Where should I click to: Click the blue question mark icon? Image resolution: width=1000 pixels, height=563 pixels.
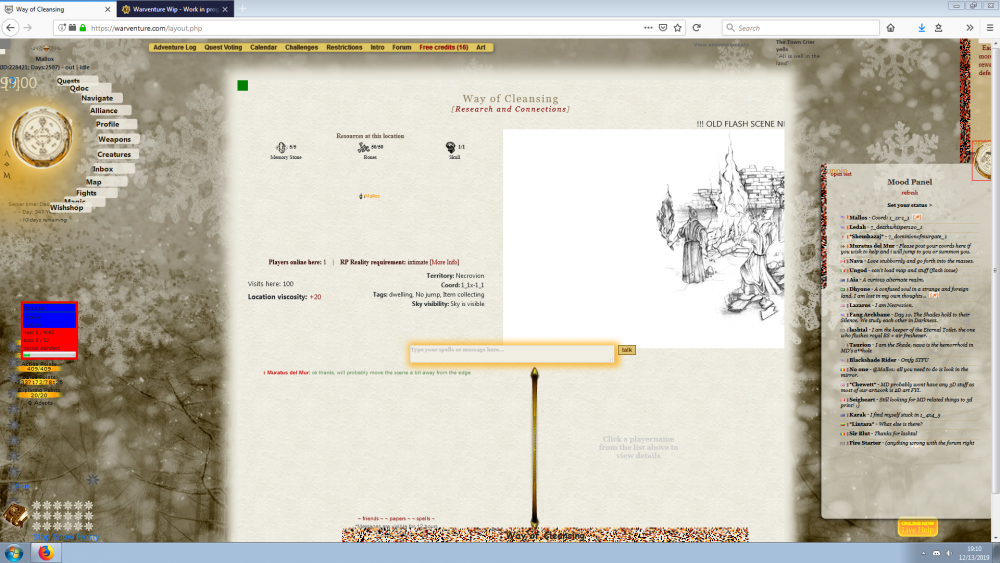point(12,82)
